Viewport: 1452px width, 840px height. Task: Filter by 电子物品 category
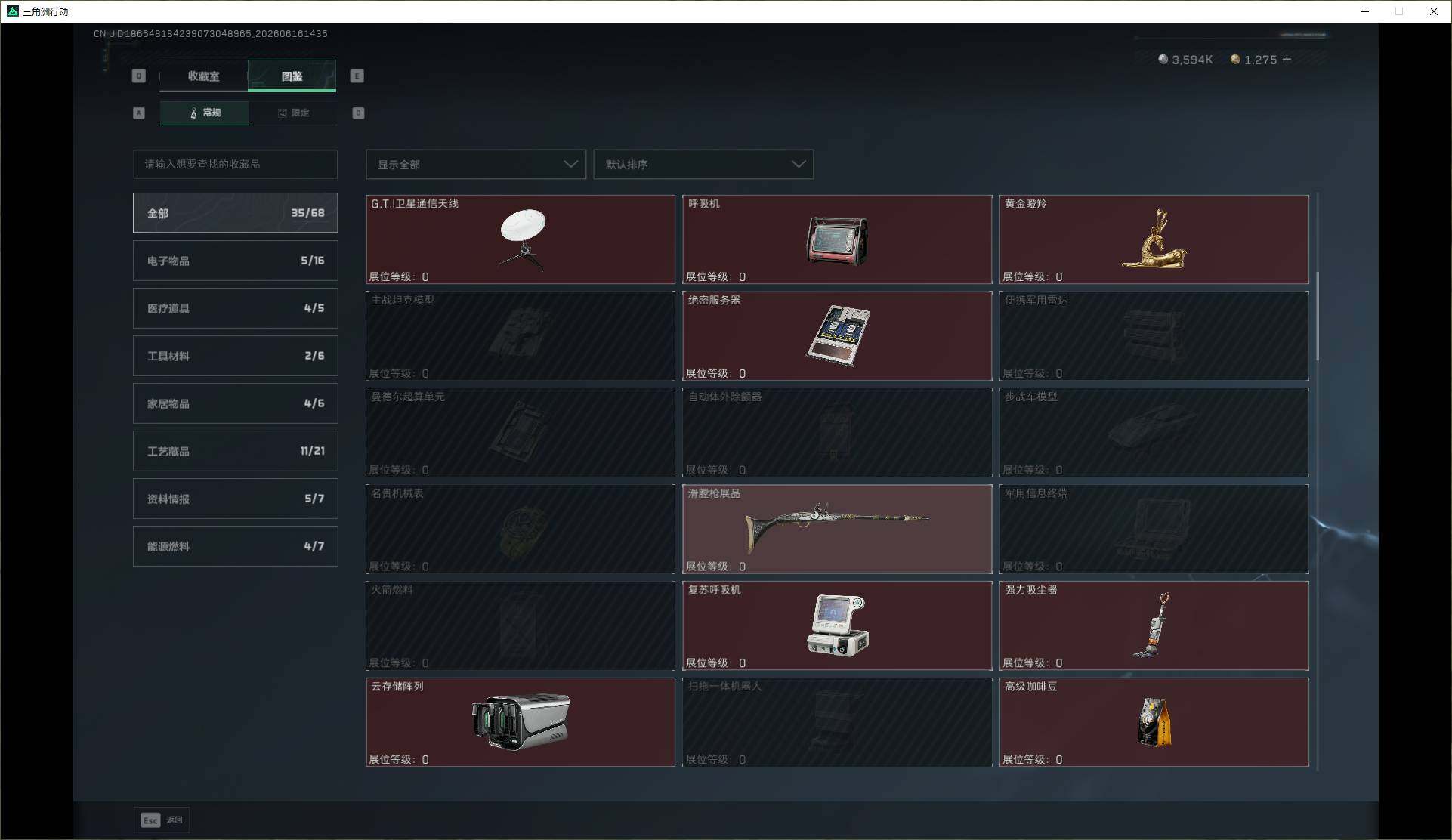coord(236,261)
